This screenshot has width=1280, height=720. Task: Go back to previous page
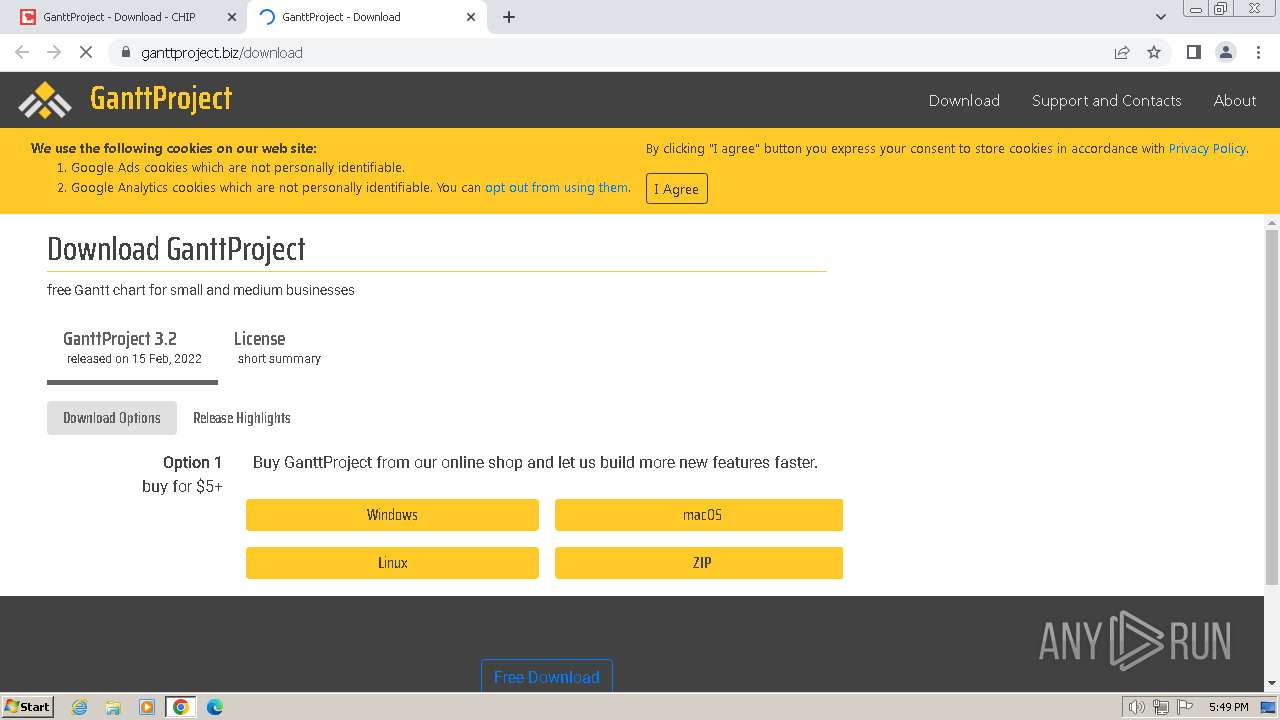pyautogui.click(x=22, y=53)
